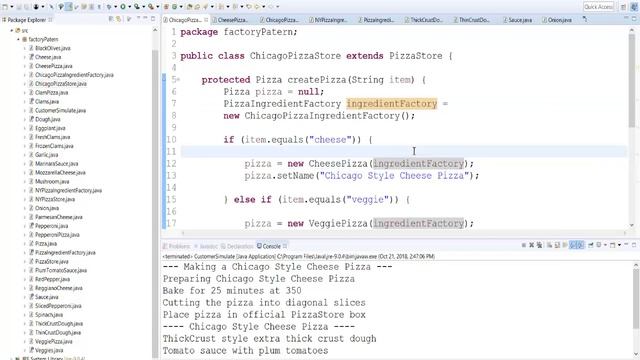
Task: Click the Package Explorer vertical scrollbar
Action: coord(155,204)
